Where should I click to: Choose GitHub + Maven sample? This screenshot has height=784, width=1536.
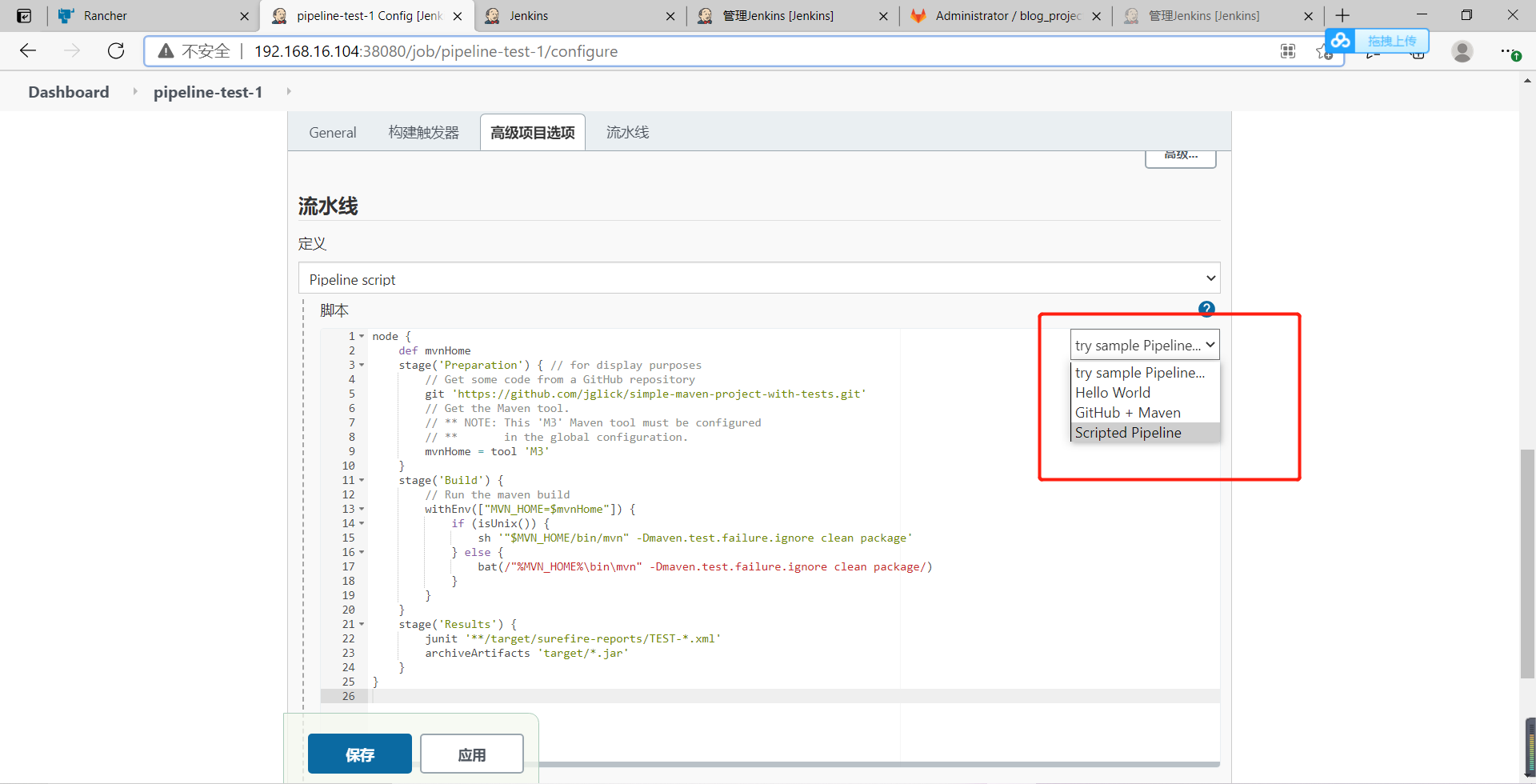coord(1145,413)
